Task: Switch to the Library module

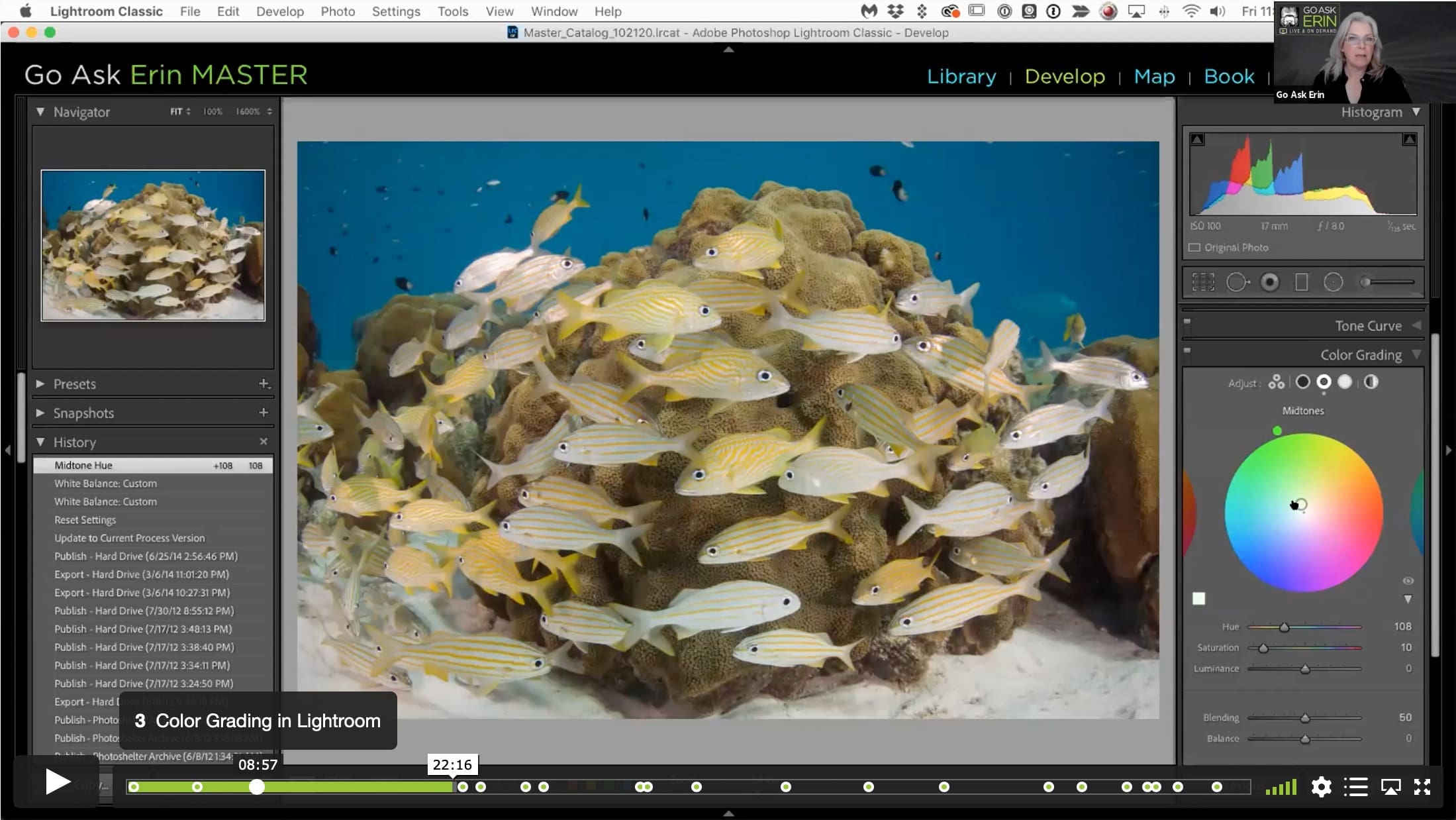Action: pyautogui.click(x=961, y=76)
